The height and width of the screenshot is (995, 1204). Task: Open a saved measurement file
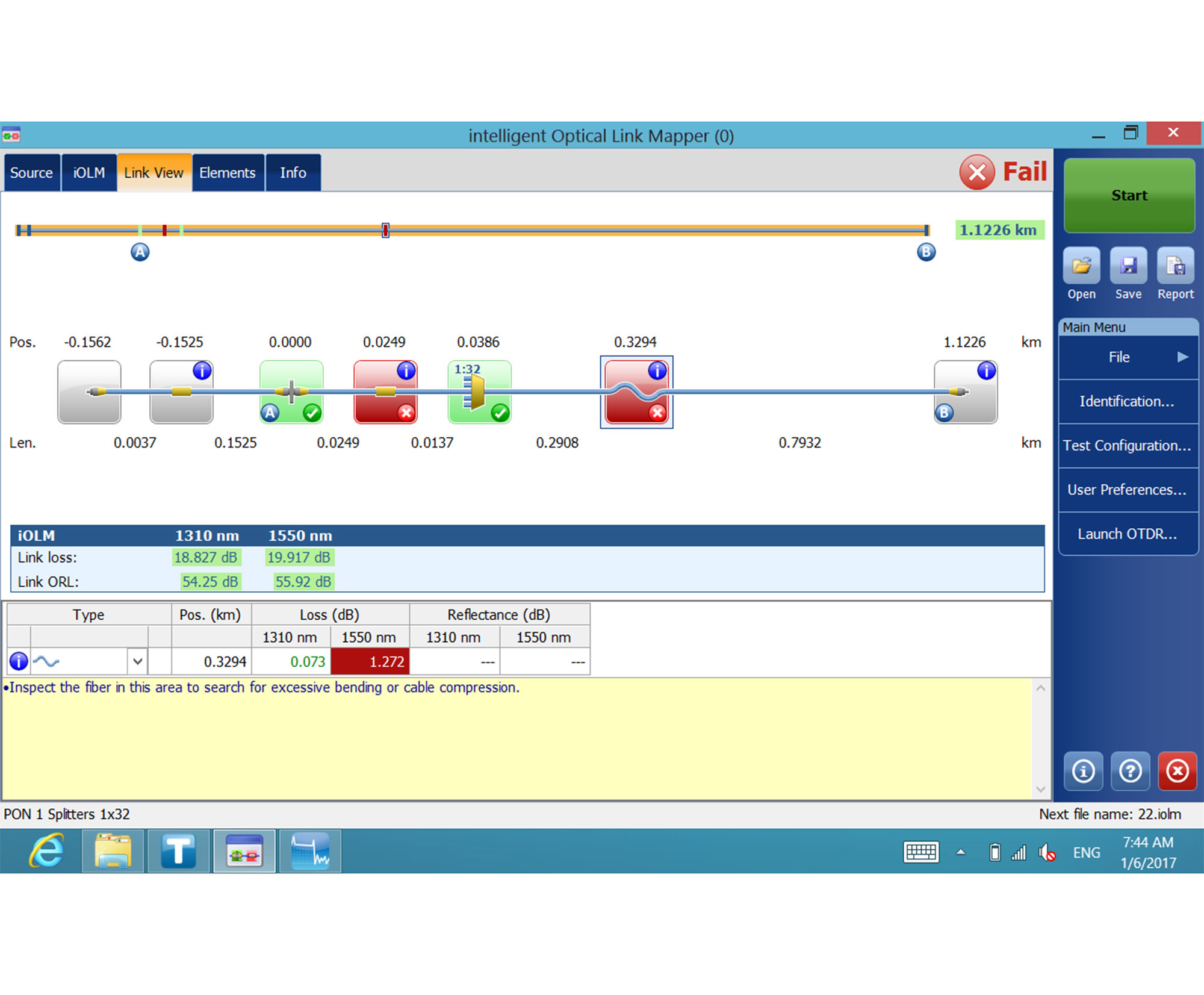coord(1081,266)
